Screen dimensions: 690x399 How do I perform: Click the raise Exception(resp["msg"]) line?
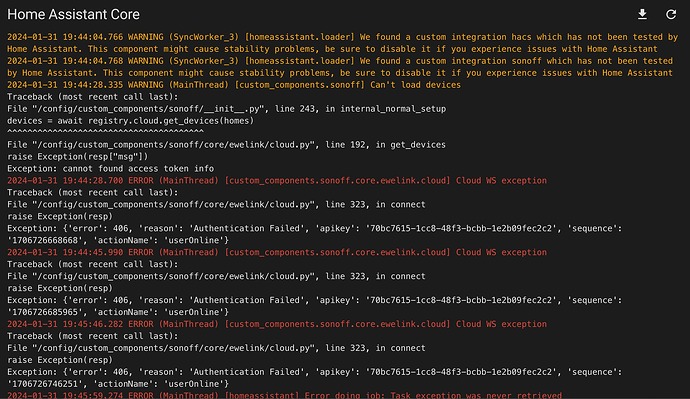click(x=77, y=157)
